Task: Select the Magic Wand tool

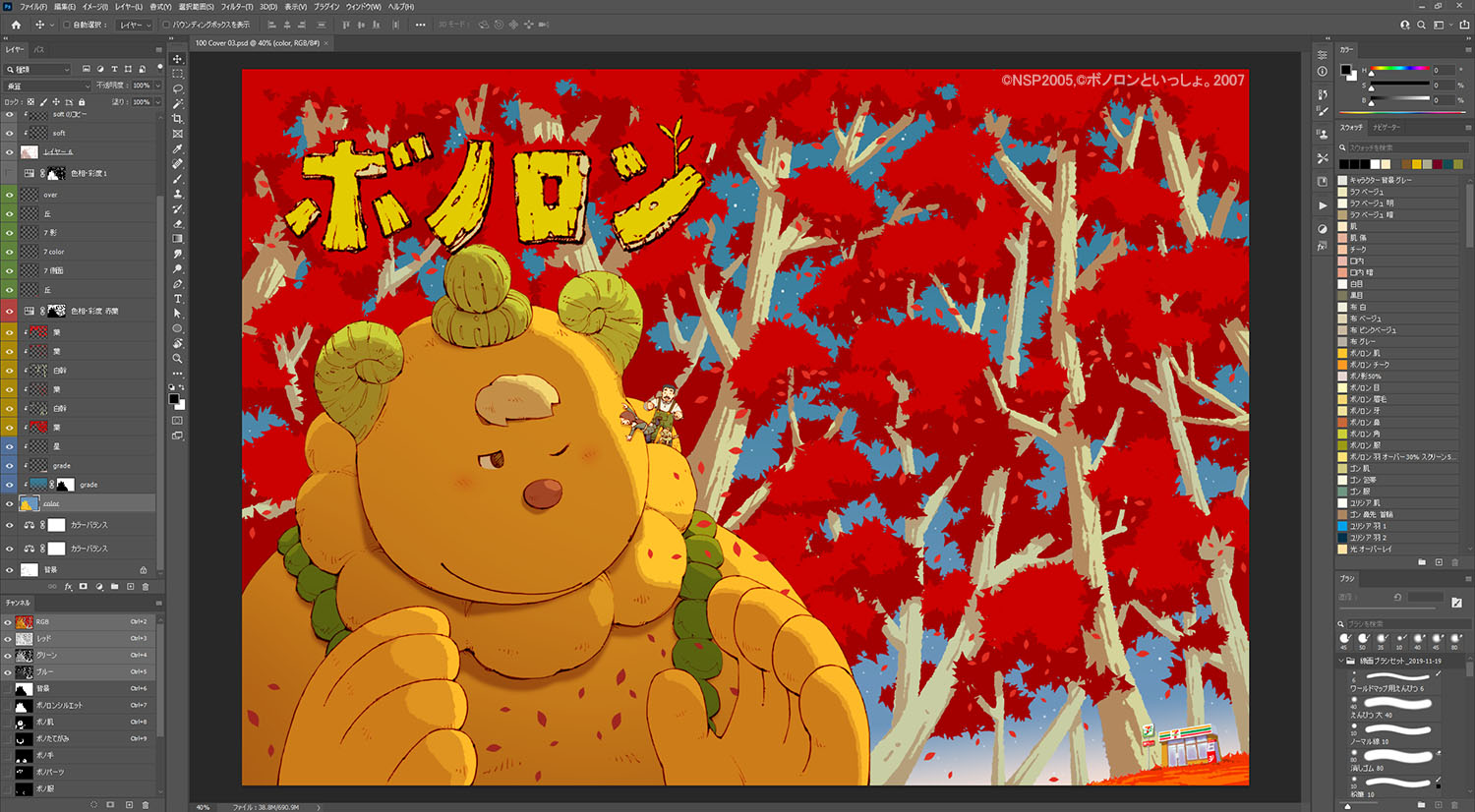Action: click(x=178, y=103)
